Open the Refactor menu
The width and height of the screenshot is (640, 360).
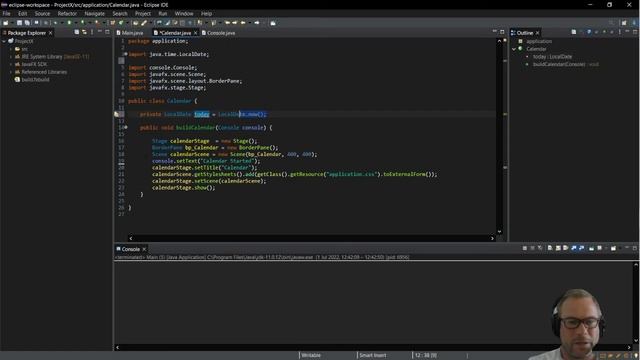click(x=67, y=13)
